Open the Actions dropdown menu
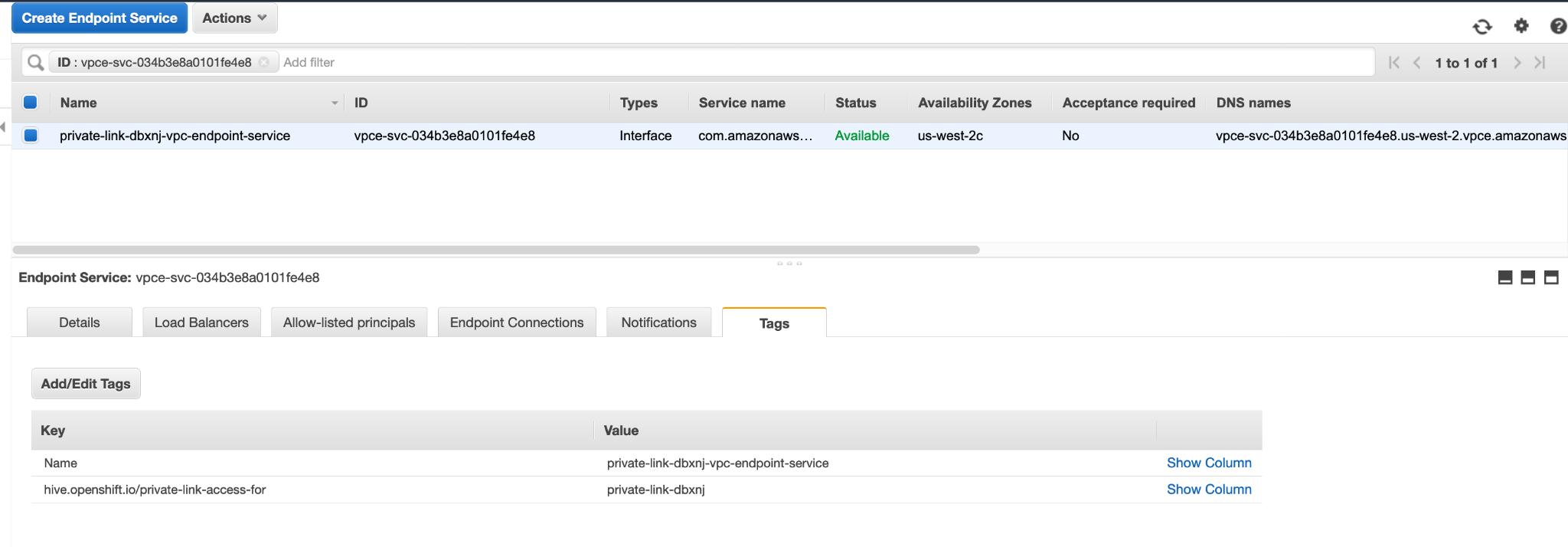 click(x=234, y=18)
